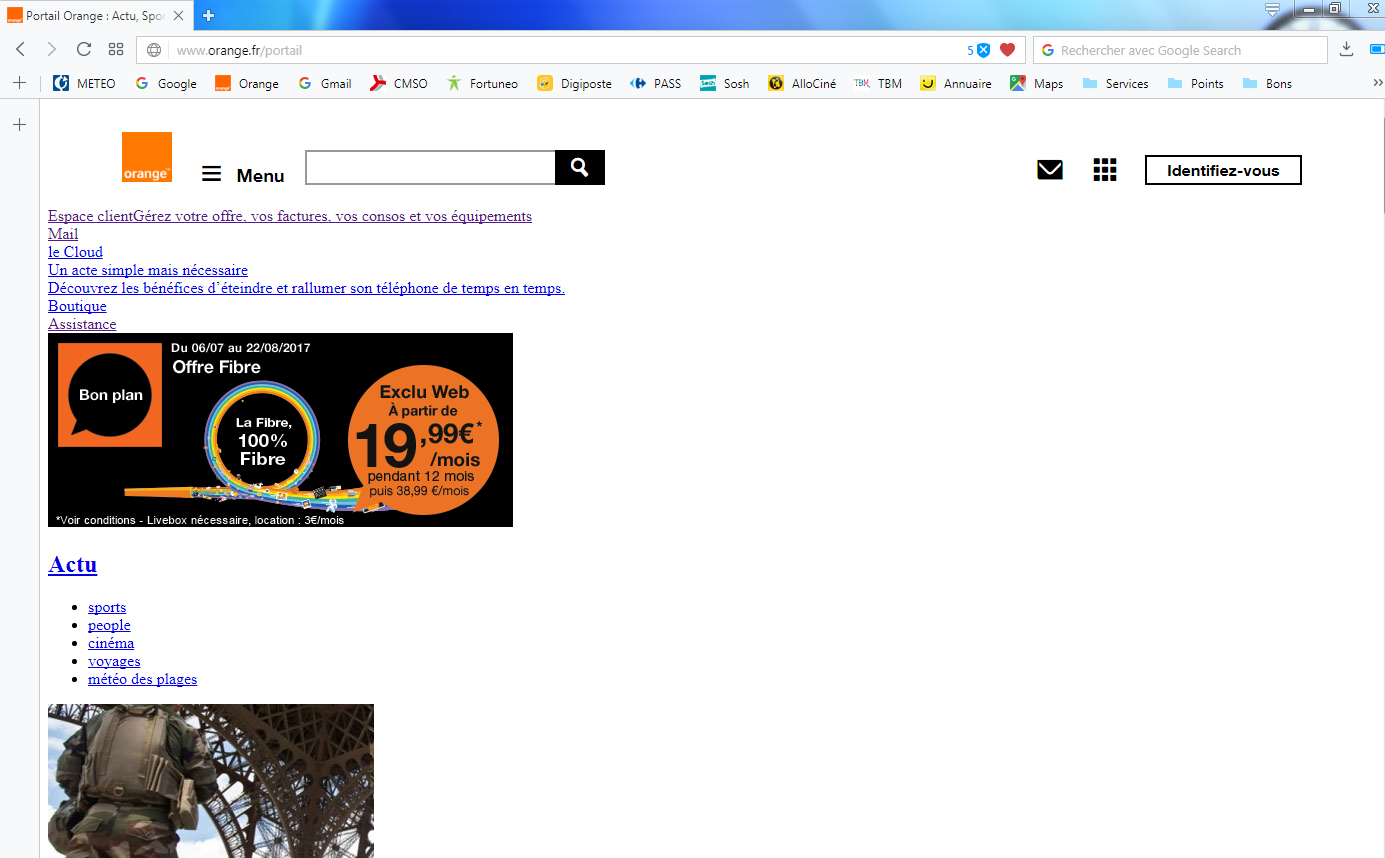
Task: Open the Mail link
Action: point(63,234)
